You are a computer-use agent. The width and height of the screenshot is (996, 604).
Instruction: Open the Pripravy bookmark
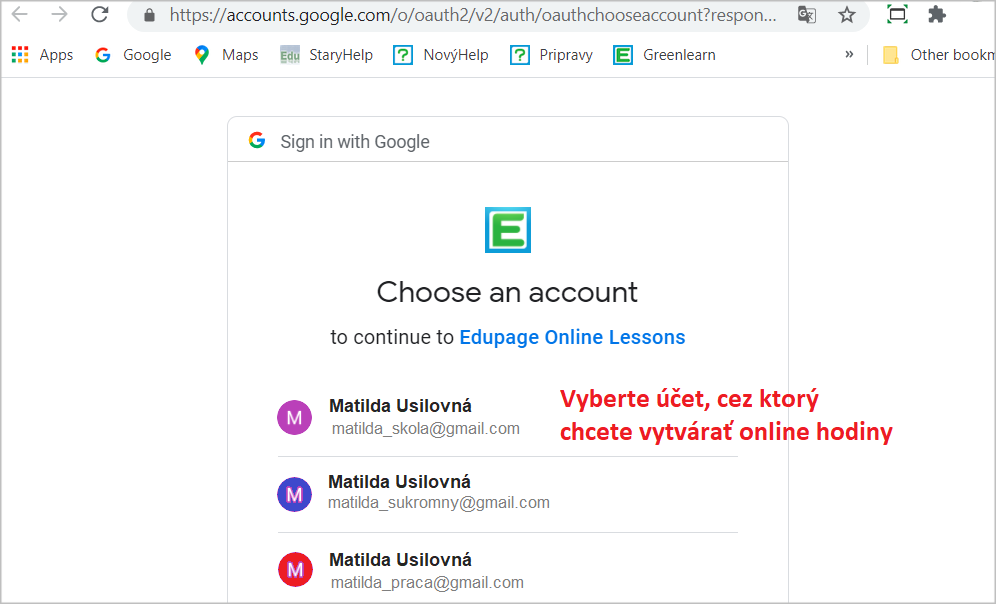551,55
